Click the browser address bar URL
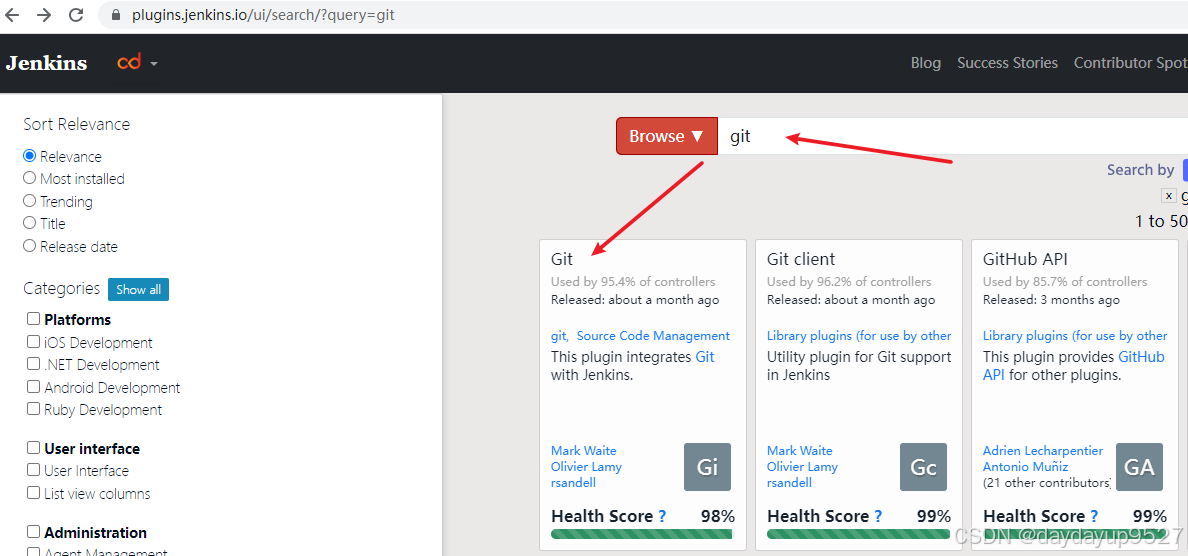The image size is (1188, 556). click(263, 14)
